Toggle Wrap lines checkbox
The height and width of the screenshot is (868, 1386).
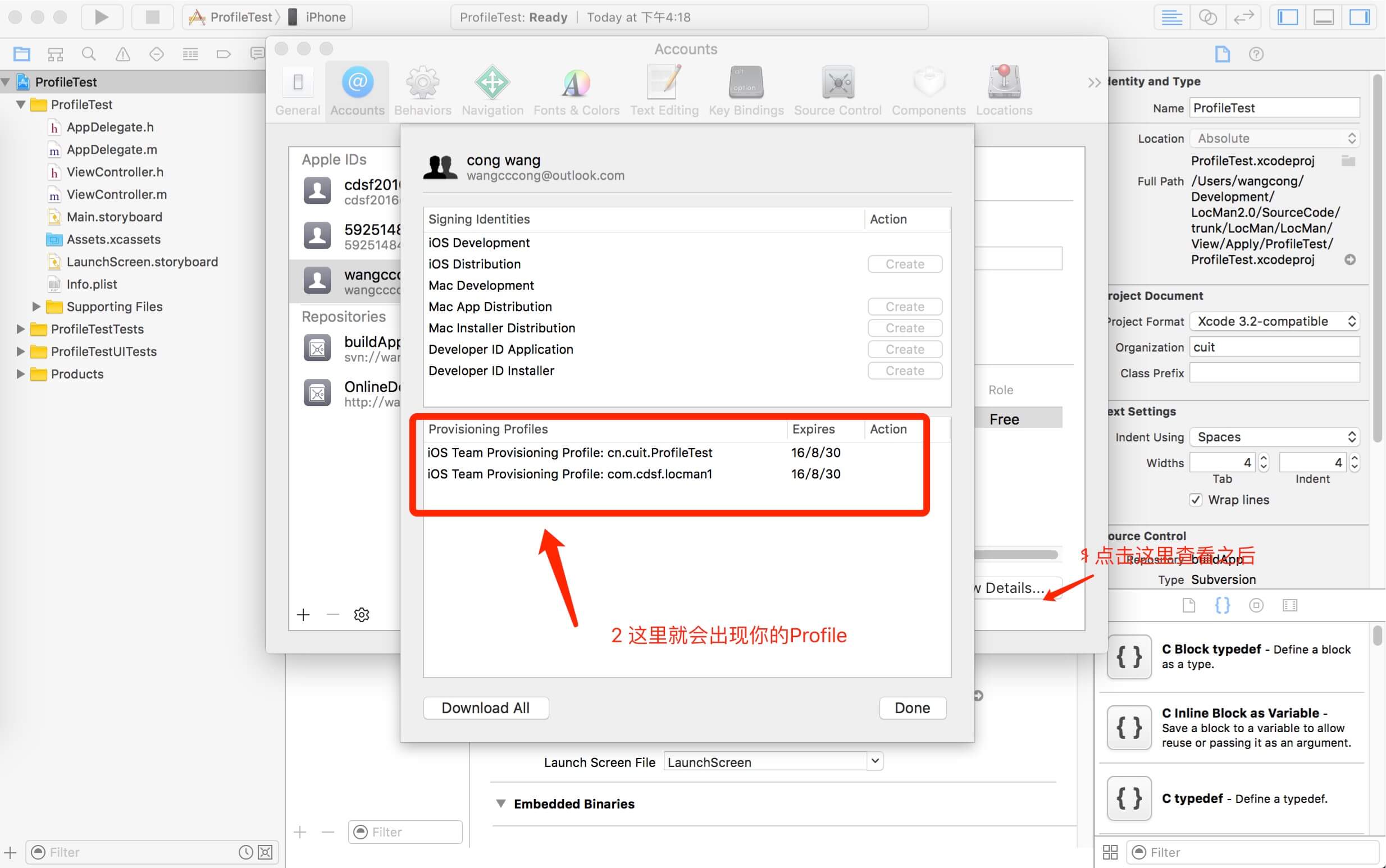[1196, 498]
